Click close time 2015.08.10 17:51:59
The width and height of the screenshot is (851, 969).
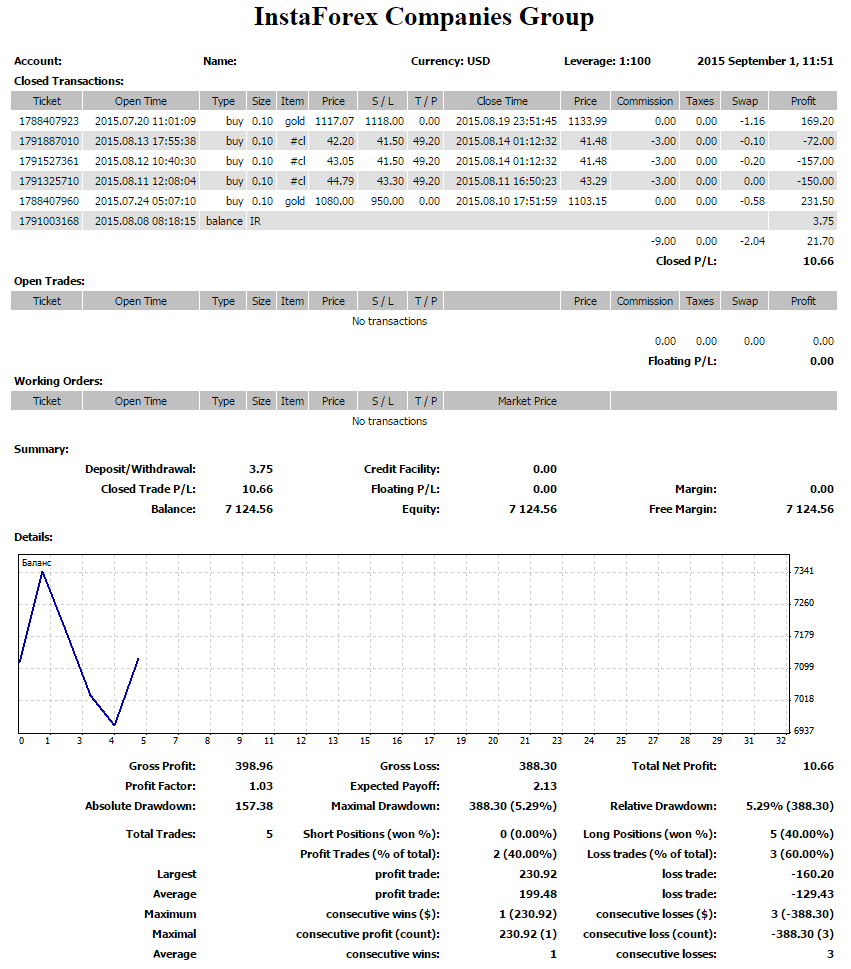point(506,201)
